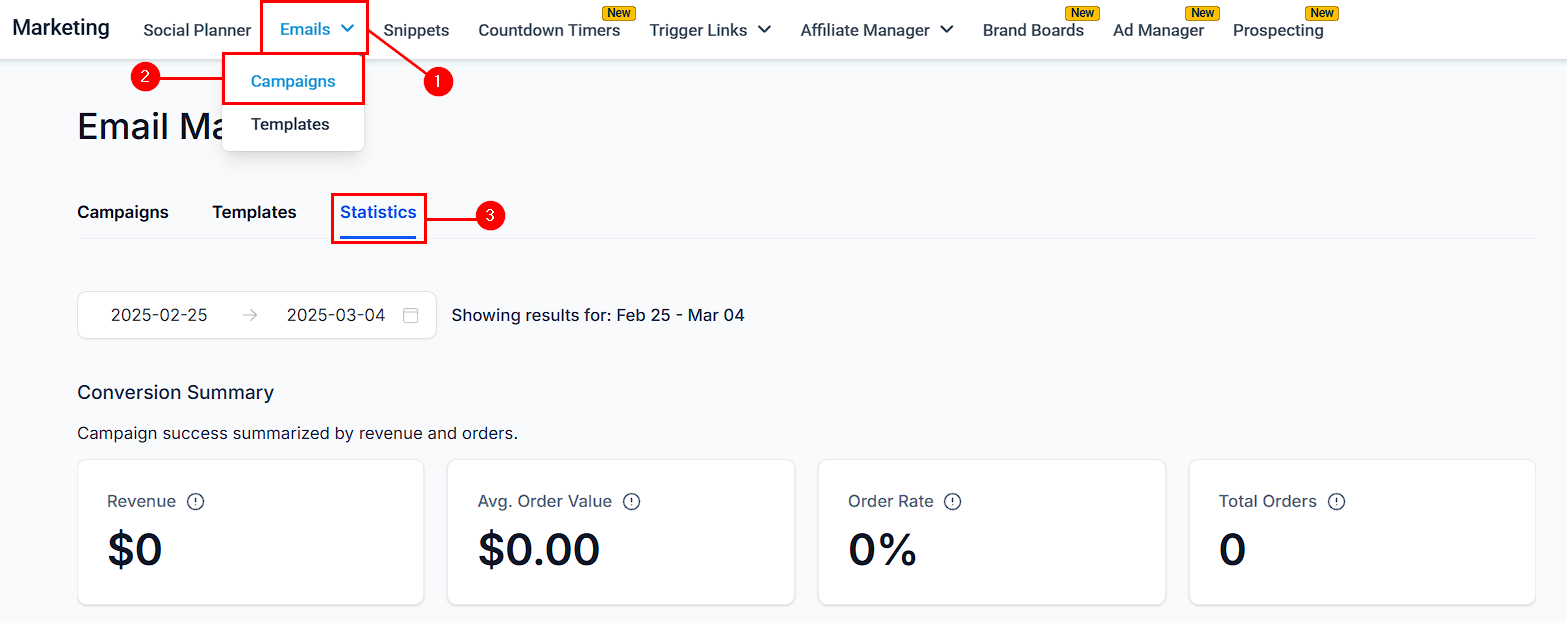Select Templates from the Emails menu
This screenshot has height=623, width=1567.
(x=290, y=124)
